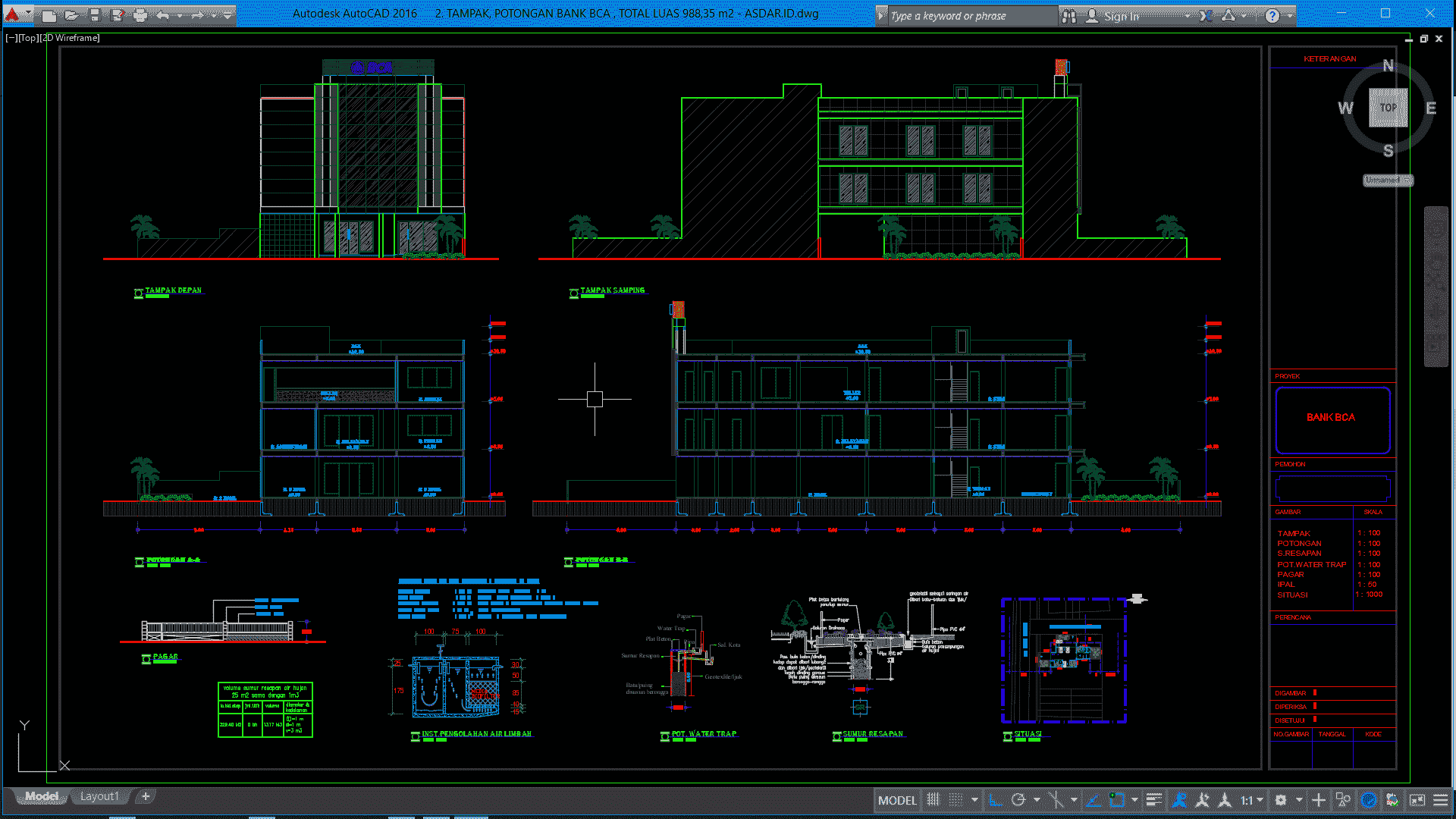Click the Autodesk A360 triangle icon
The image size is (1456, 819).
[1228, 15]
